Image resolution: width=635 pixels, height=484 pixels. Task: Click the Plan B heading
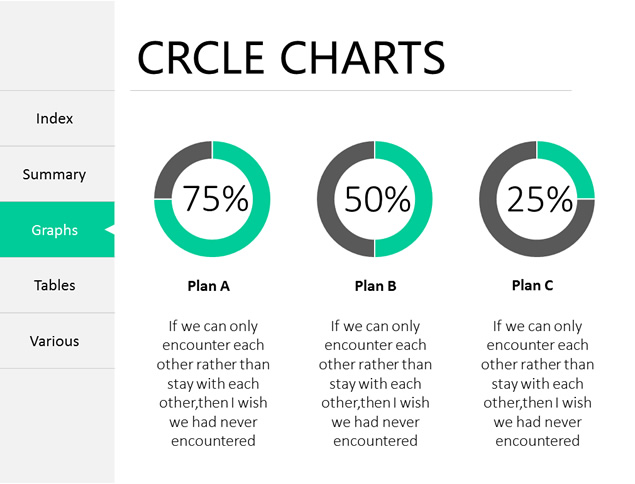click(376, 286)
